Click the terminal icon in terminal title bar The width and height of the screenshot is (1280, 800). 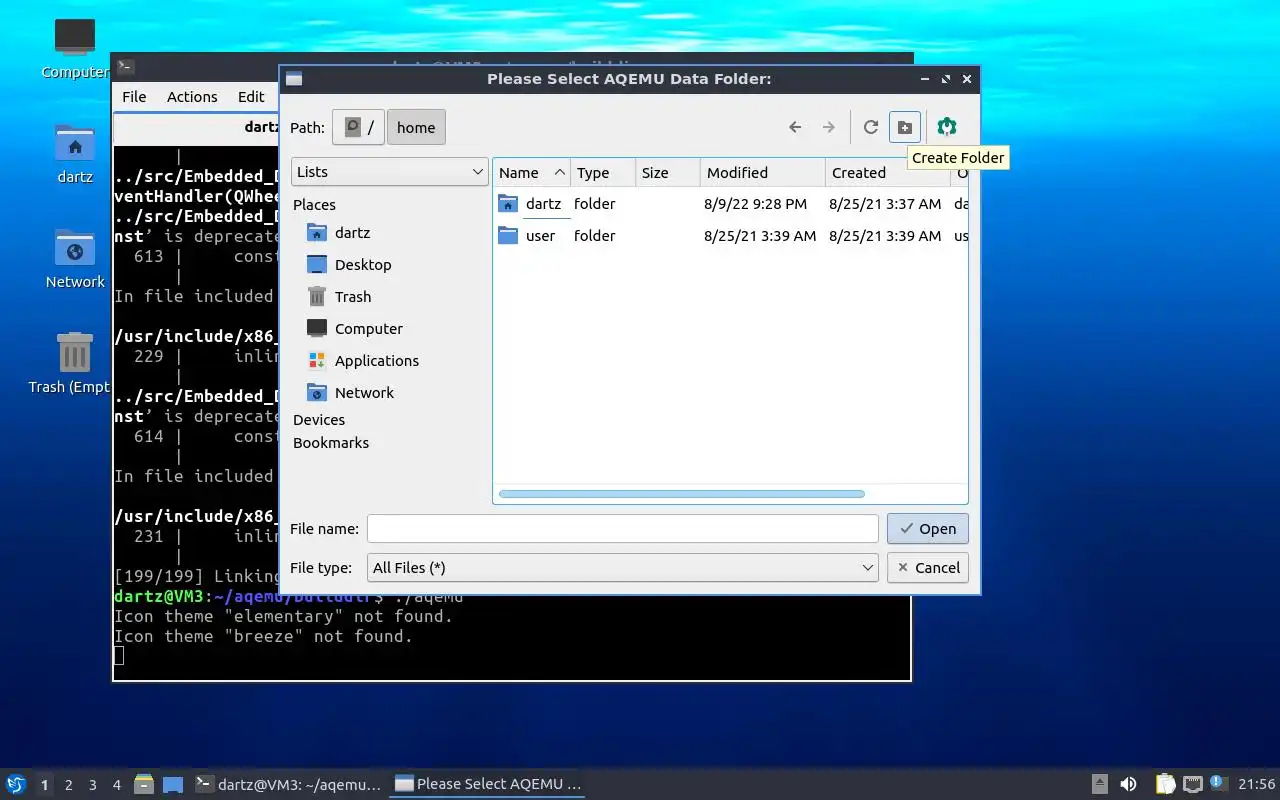click(125, 67)
